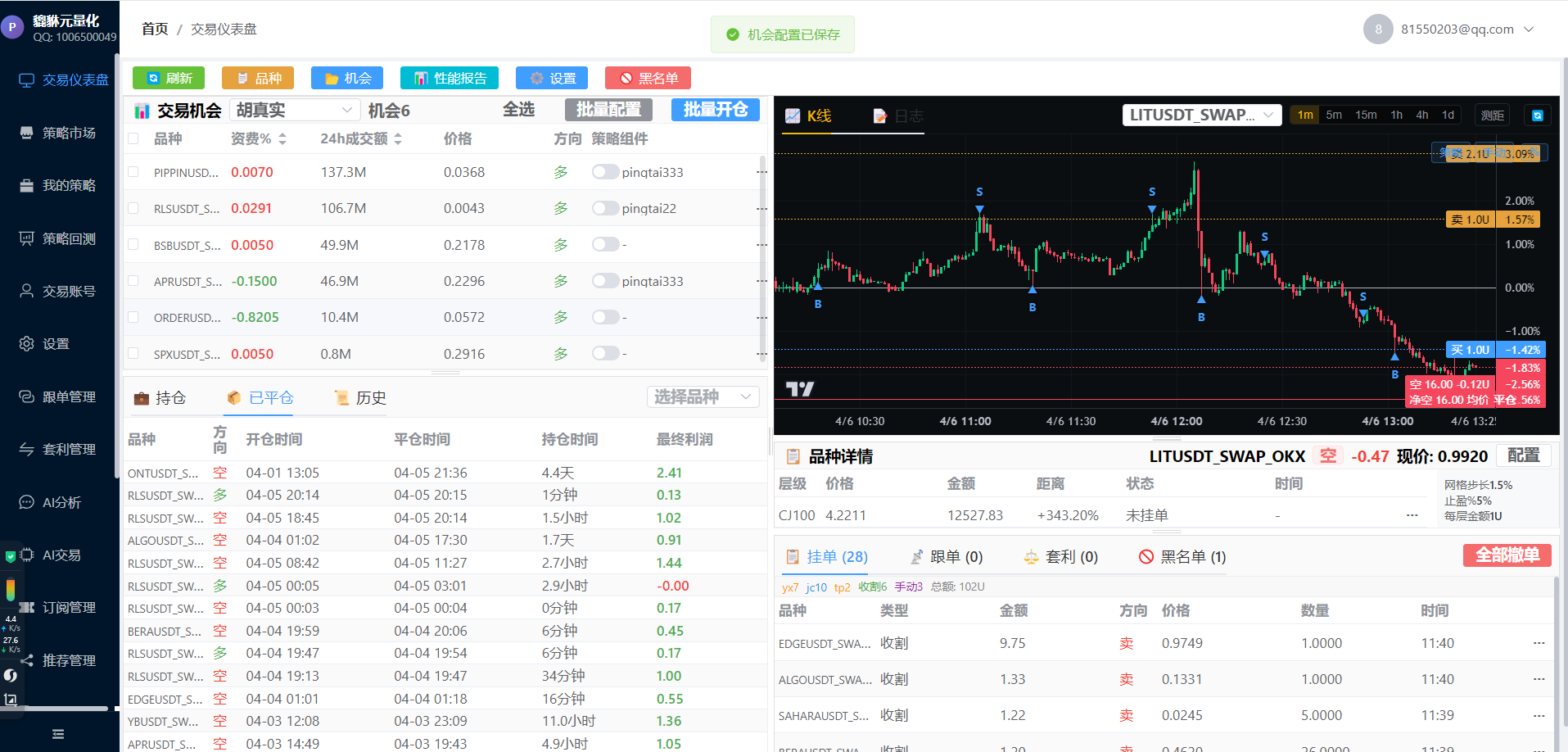Open 策略市场 from the sidebar

click(x=26, y=133)
